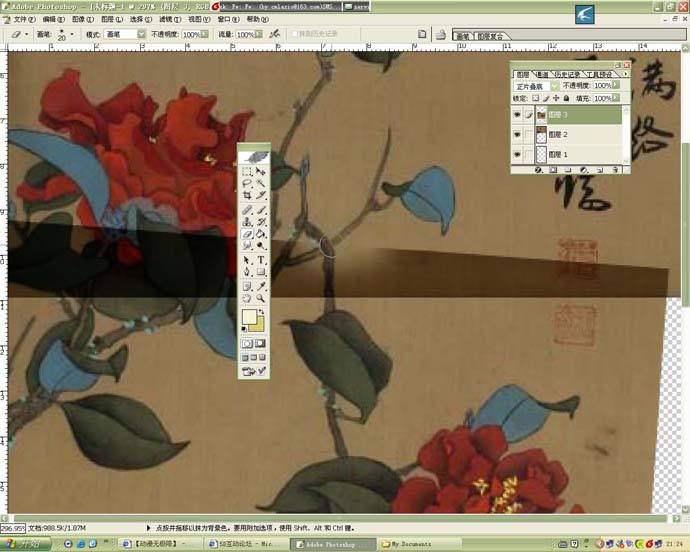Viewport: 690px width, 552px height.
Task: Open the 流量 slider arrow
Action: pyautogui.click(x=259, y=34)
